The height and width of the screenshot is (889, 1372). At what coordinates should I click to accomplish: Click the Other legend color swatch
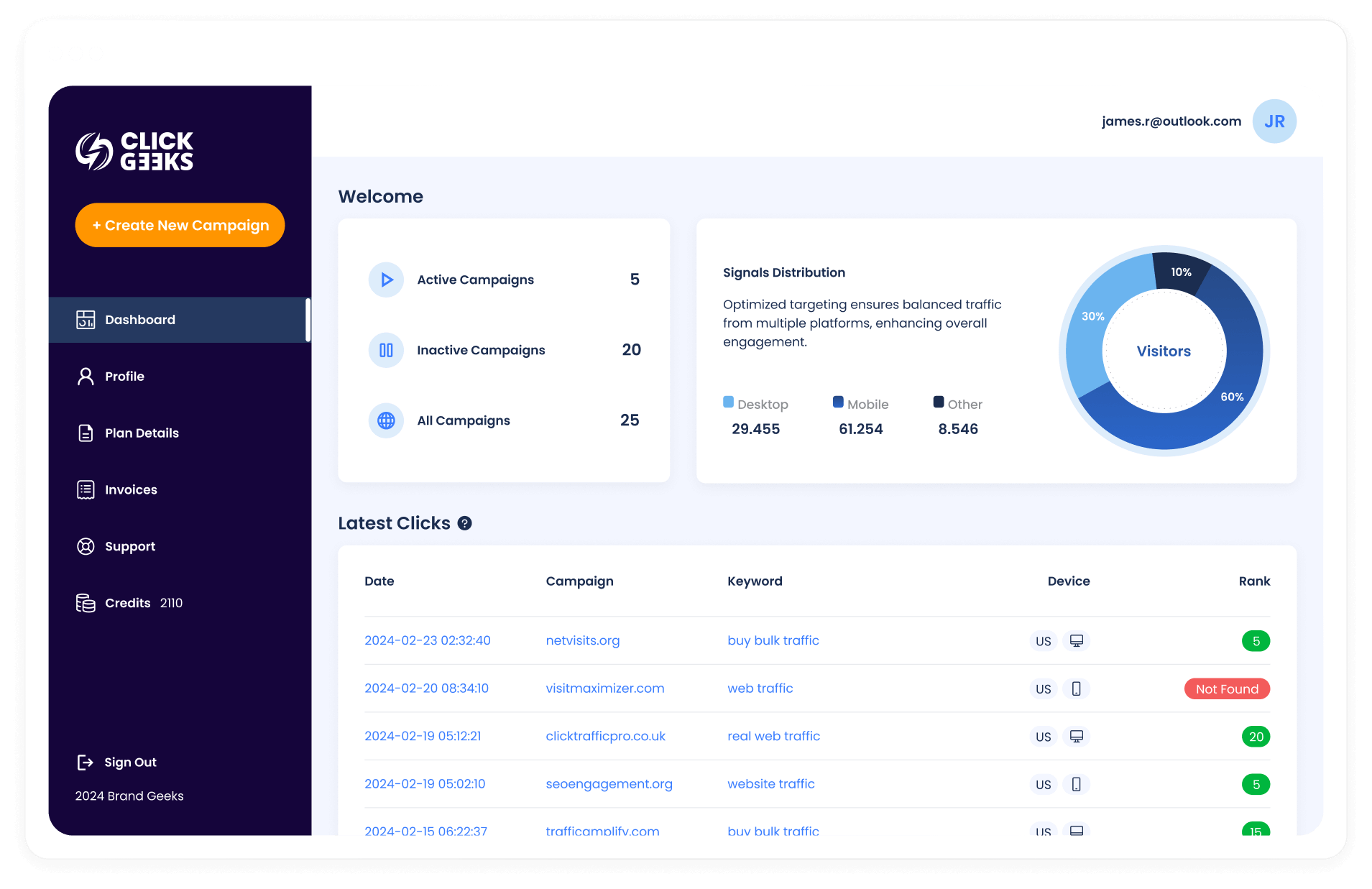click(939, 402)
